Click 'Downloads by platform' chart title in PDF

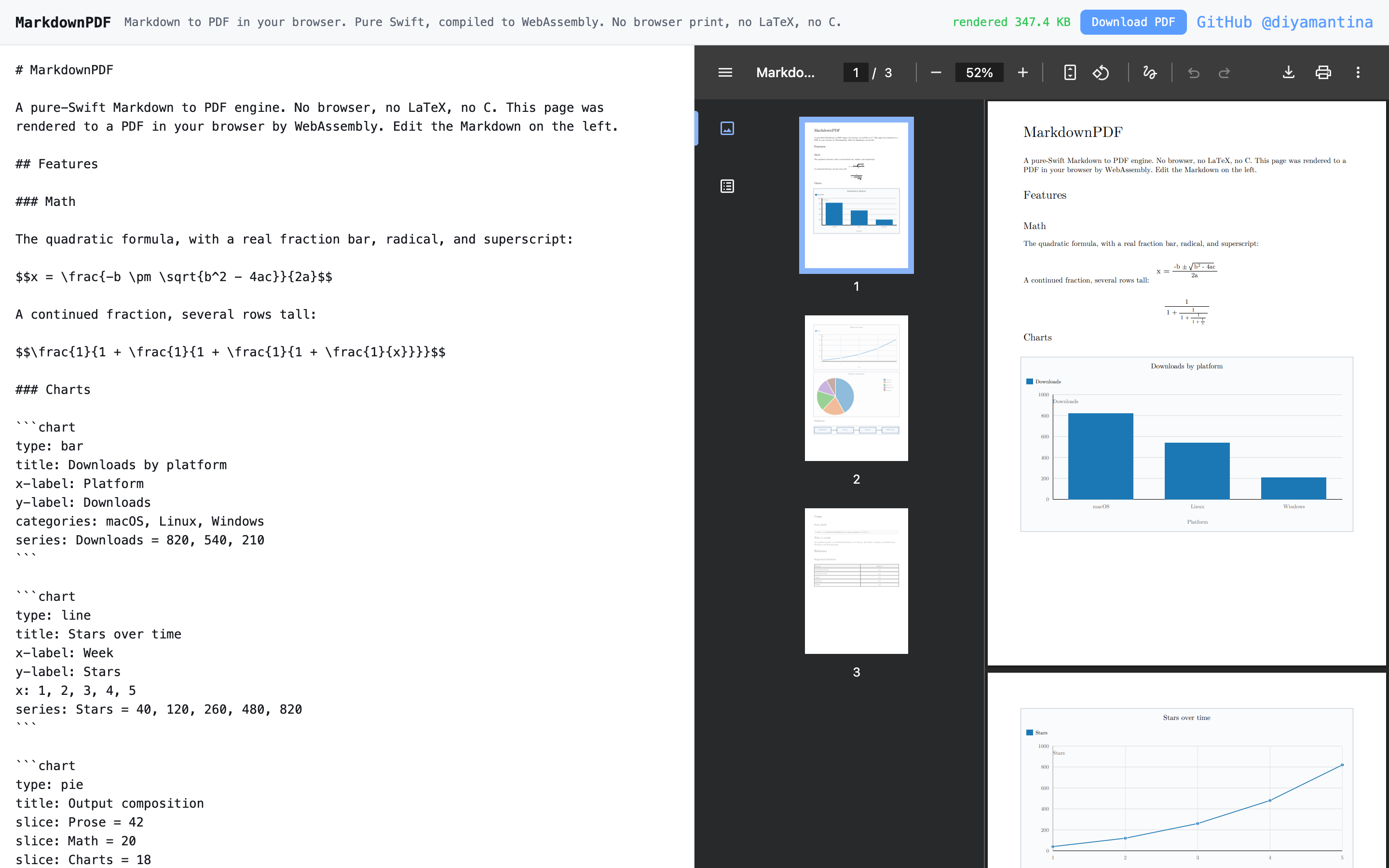tap(1186, 366)
